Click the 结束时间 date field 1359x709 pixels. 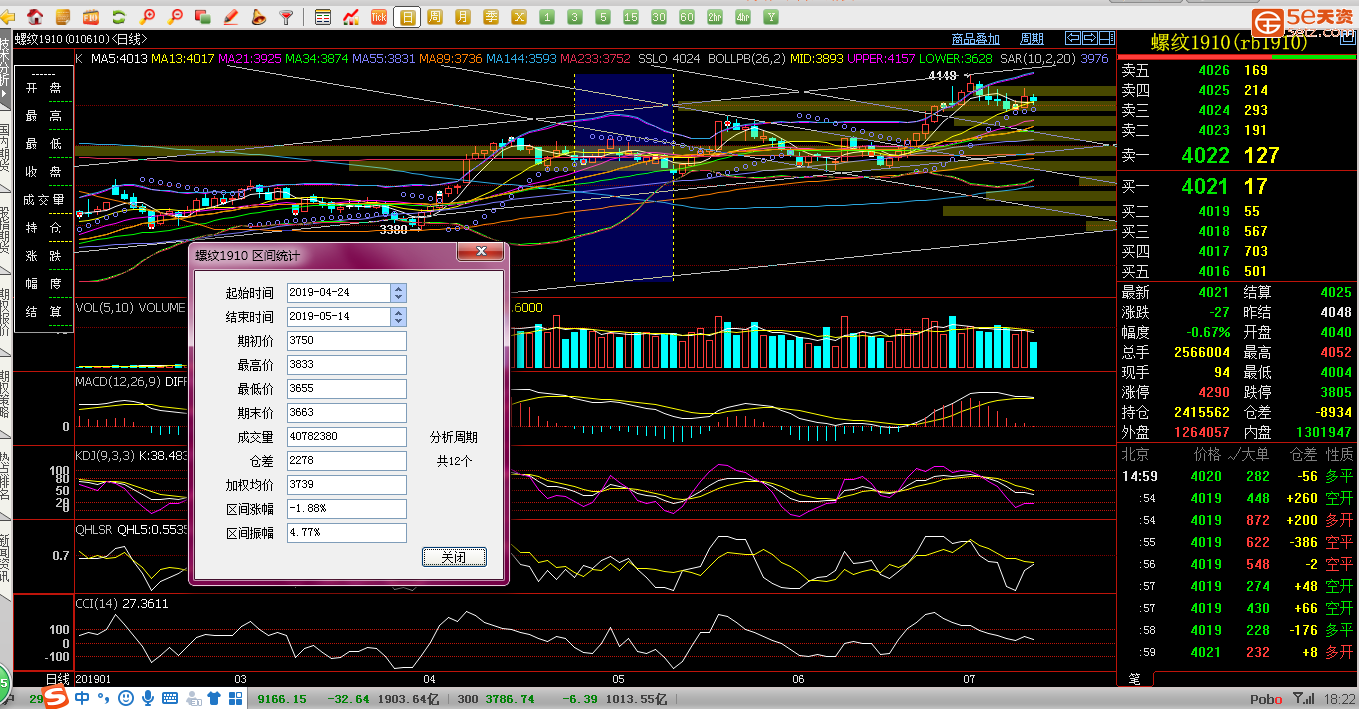(x=339, y=317)
